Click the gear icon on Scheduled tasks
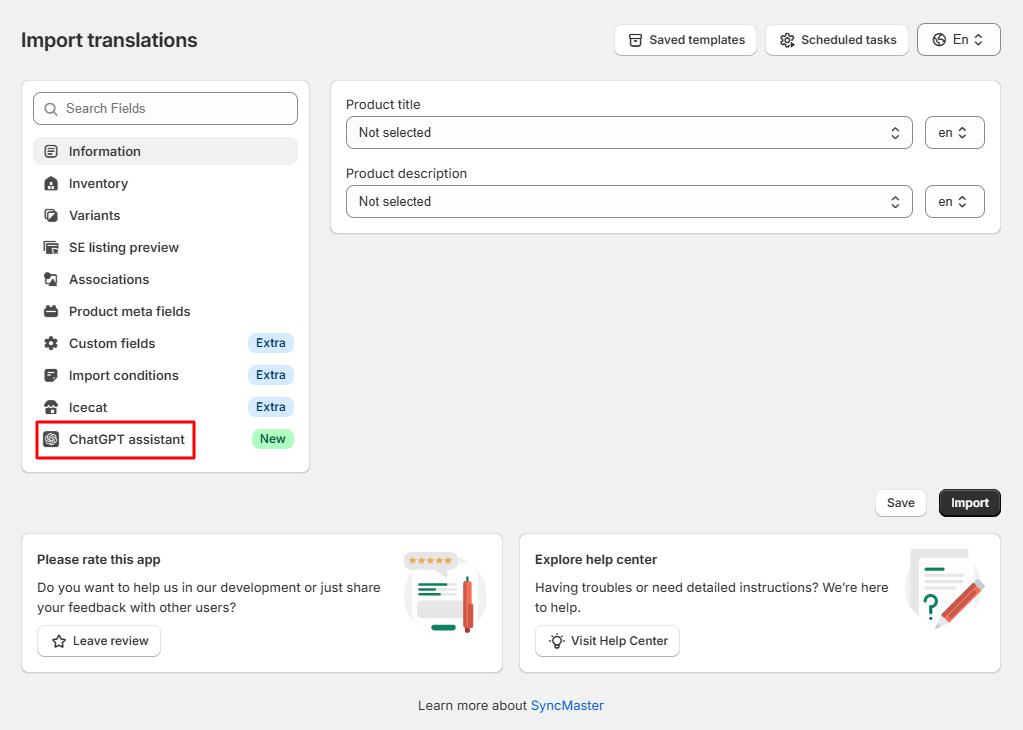Image resolution: width=1023 pixels, height=730 pixels. point(787,40)
